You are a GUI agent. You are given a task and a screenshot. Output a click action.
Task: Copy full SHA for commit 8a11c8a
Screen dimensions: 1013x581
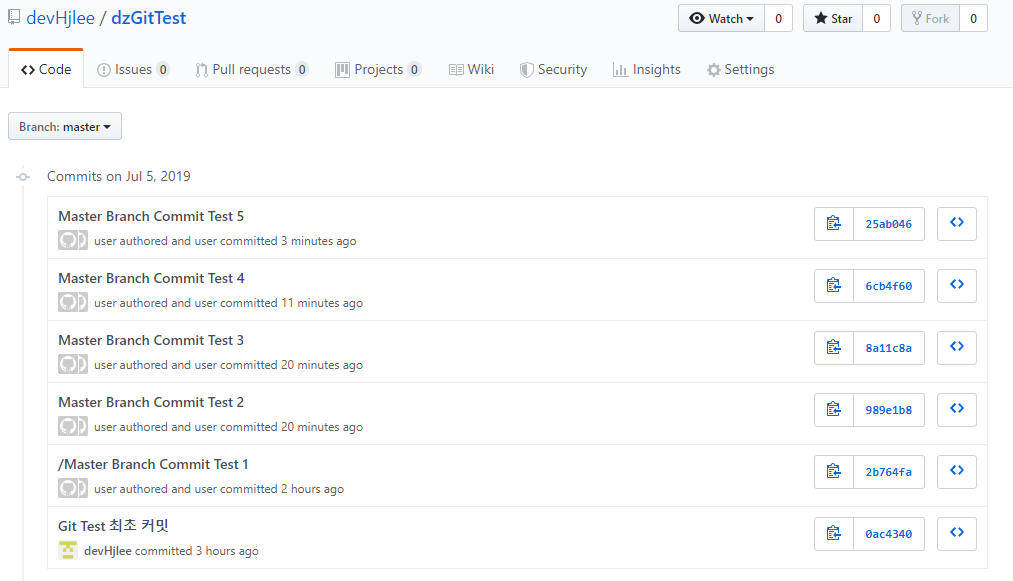click(834, 348)
